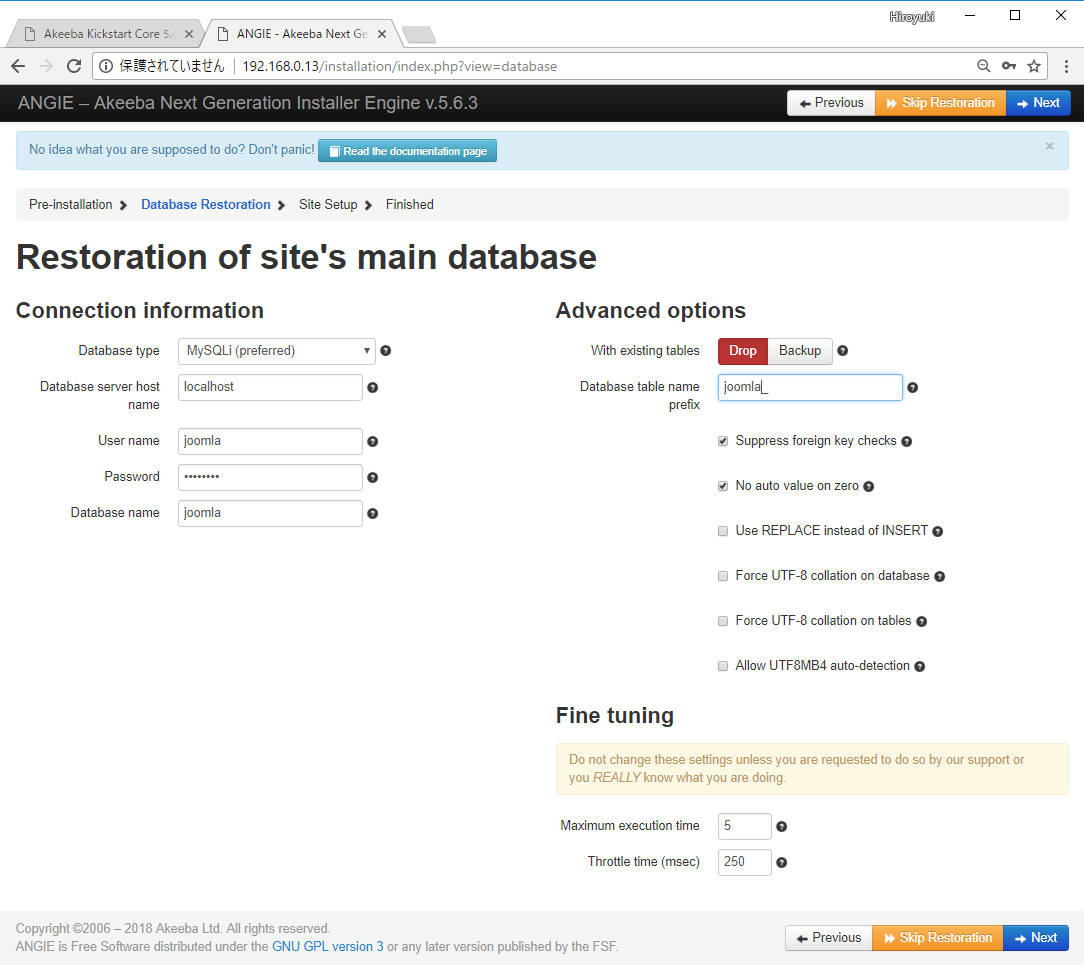Click the User name input field
1084x965 pixels.
(270, 441)
